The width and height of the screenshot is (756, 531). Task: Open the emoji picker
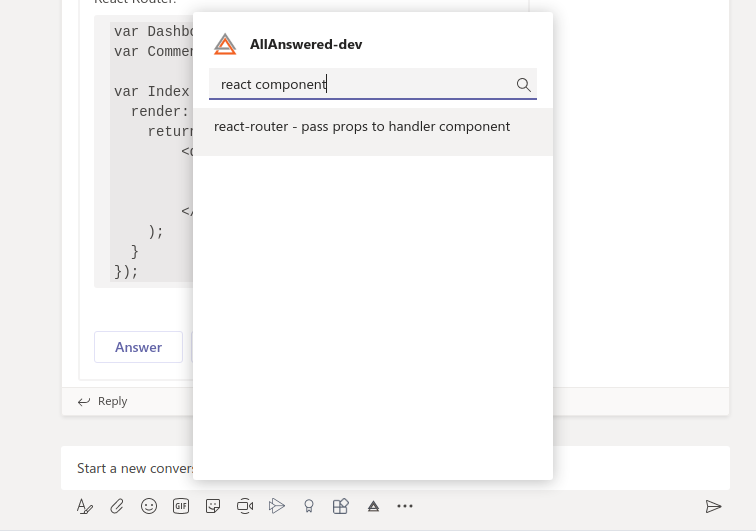(x=149, y=506)
